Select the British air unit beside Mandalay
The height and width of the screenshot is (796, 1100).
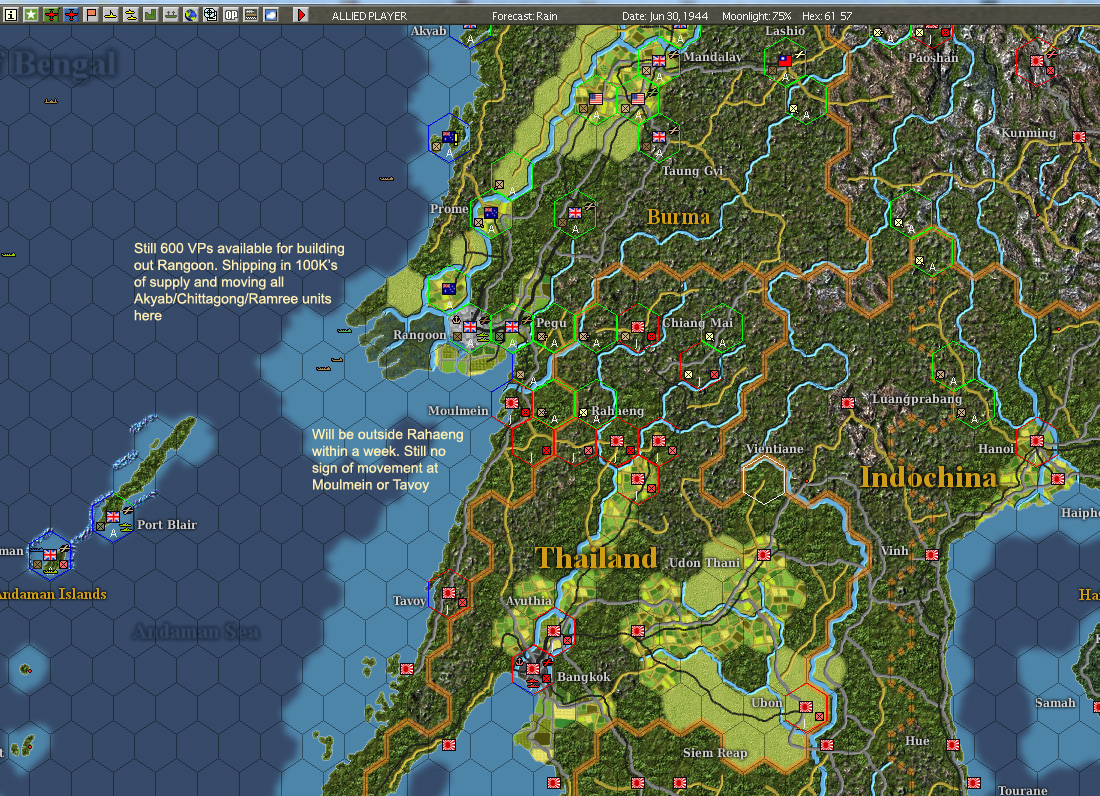coord(659,62)
